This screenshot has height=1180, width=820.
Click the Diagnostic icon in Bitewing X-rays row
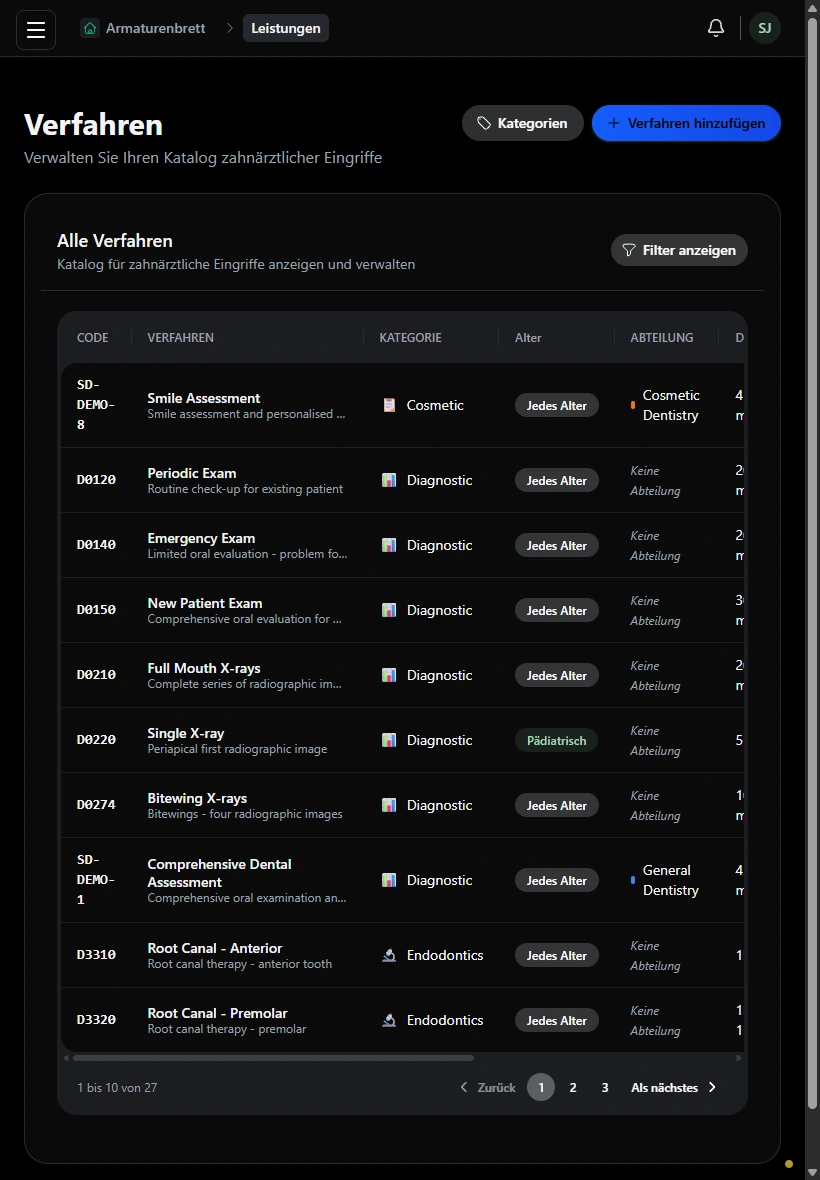pyautogui.click(x=389, y=805)
